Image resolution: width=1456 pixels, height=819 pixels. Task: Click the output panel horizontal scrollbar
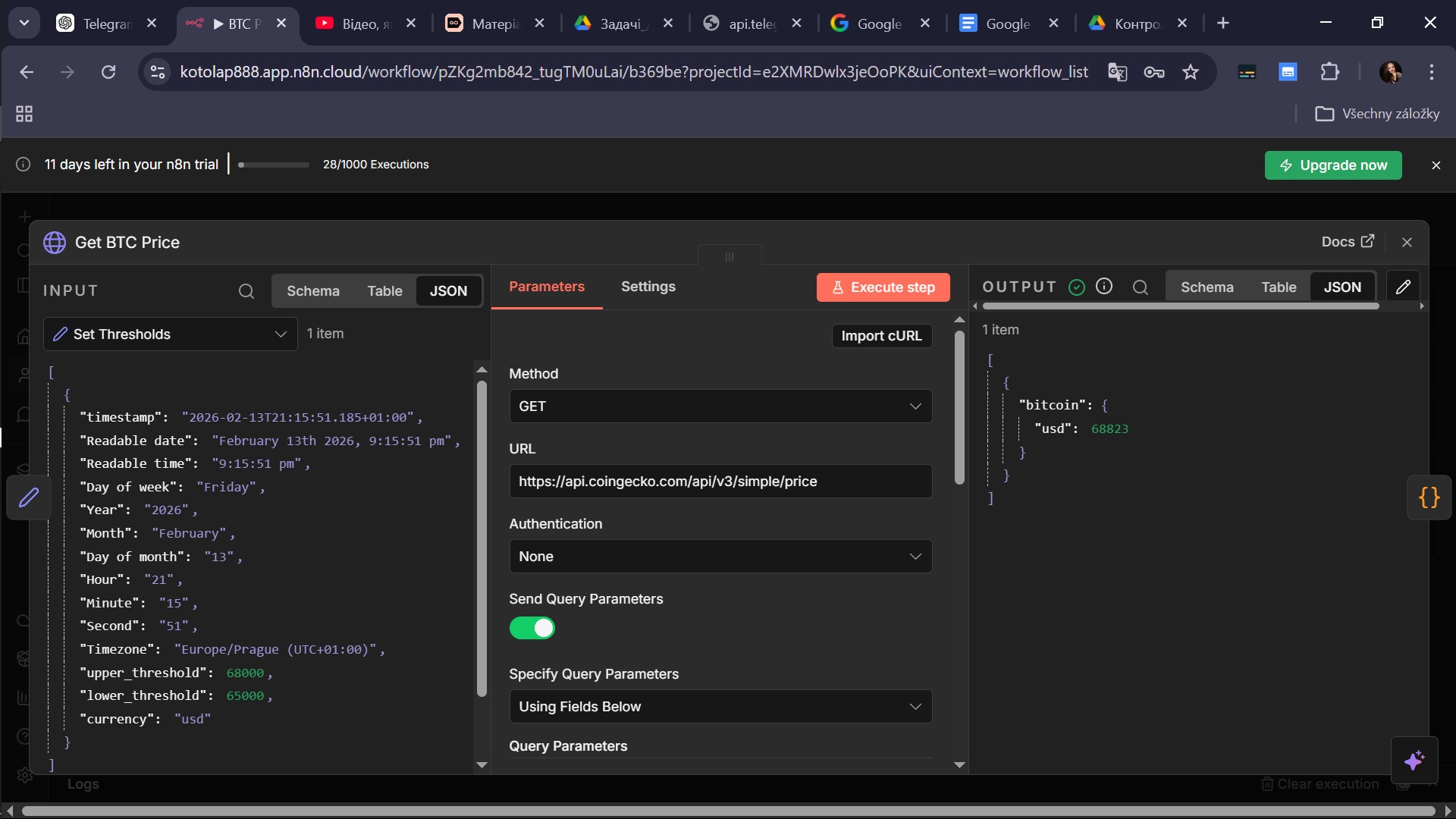click(1180, 306)
